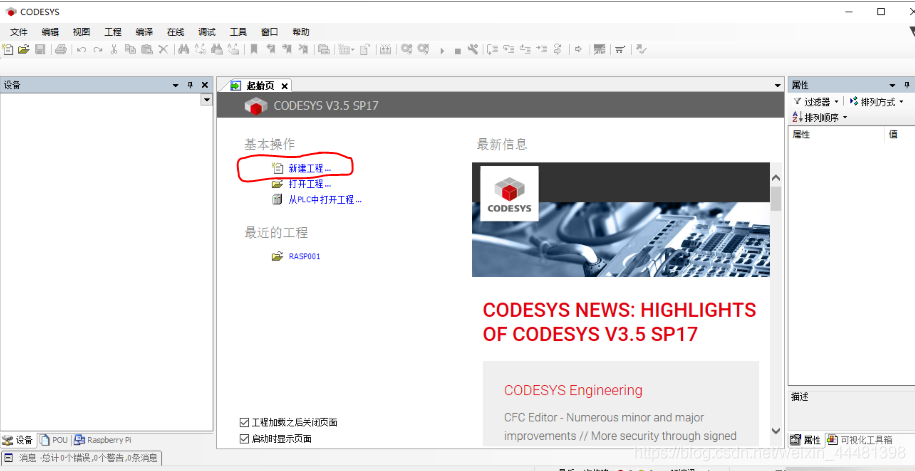Click the Show current statement arrow icon

coord(578,50)
